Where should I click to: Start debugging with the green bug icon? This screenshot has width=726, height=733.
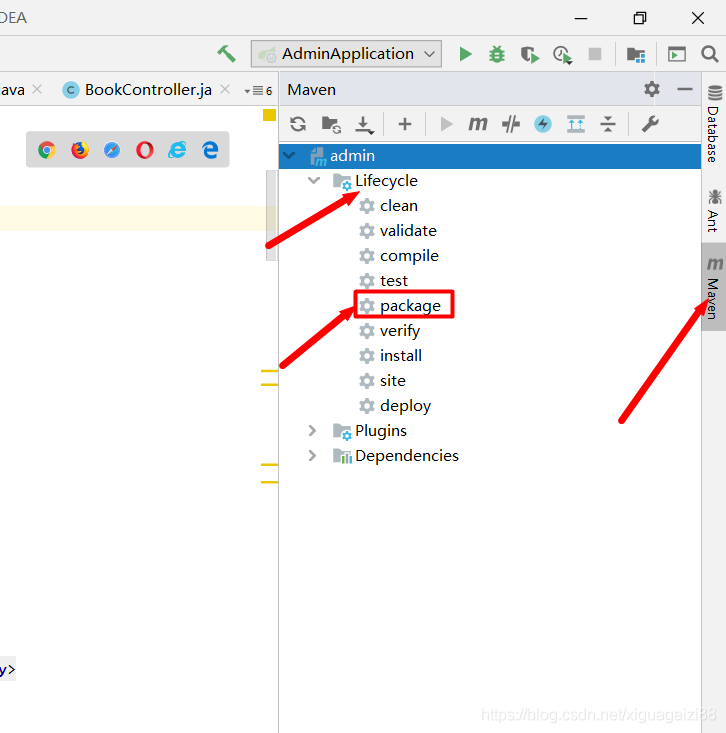[x=497, y=54]
